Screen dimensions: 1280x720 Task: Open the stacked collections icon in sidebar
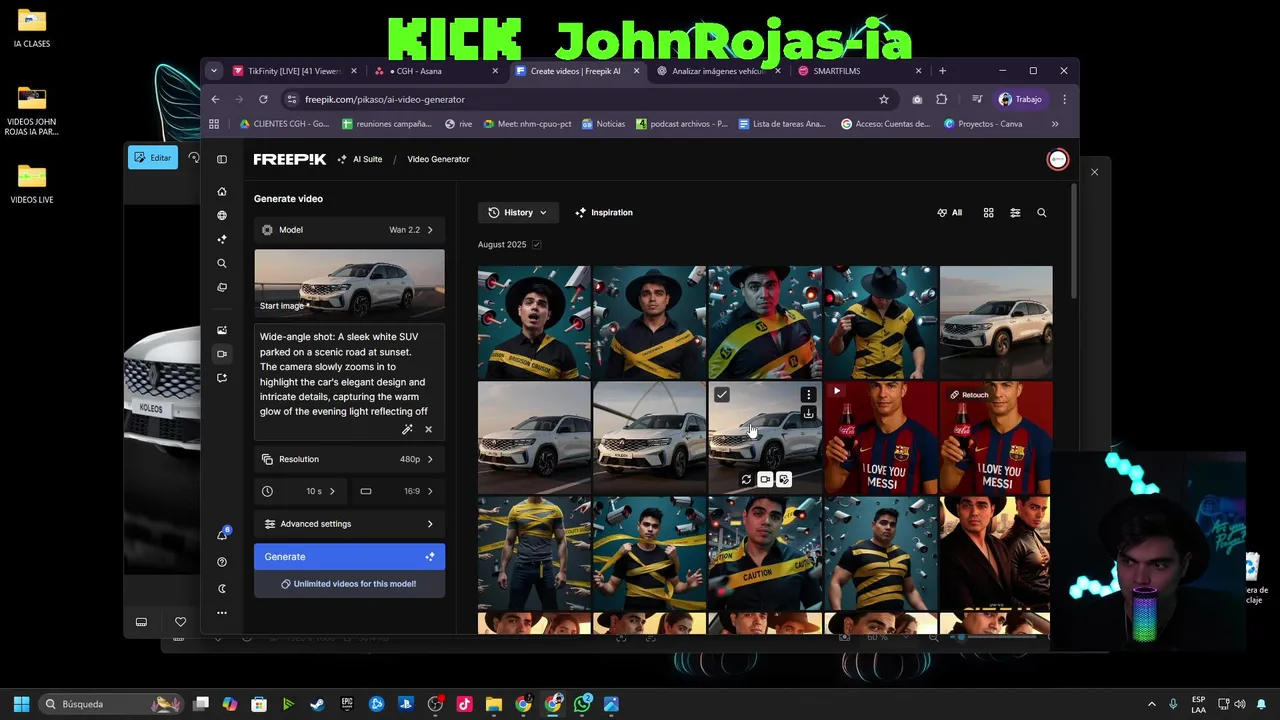point(222,287)
